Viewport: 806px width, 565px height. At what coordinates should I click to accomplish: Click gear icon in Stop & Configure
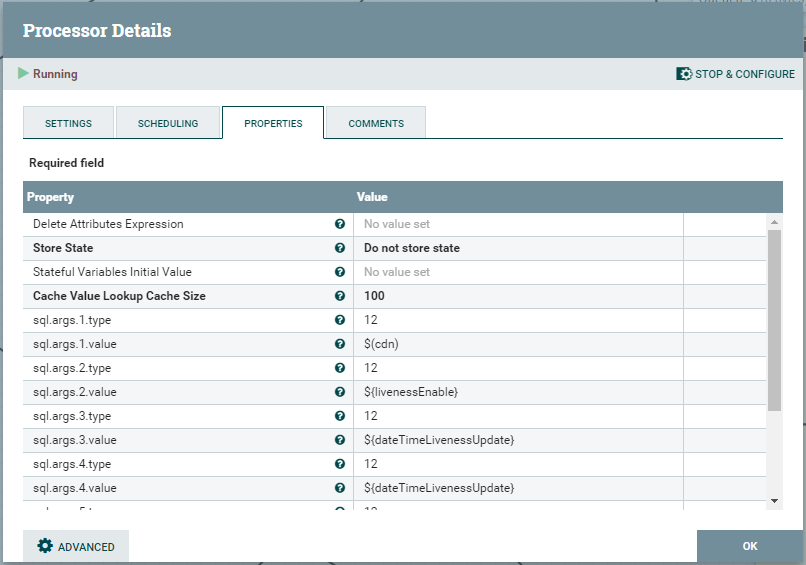684,74
